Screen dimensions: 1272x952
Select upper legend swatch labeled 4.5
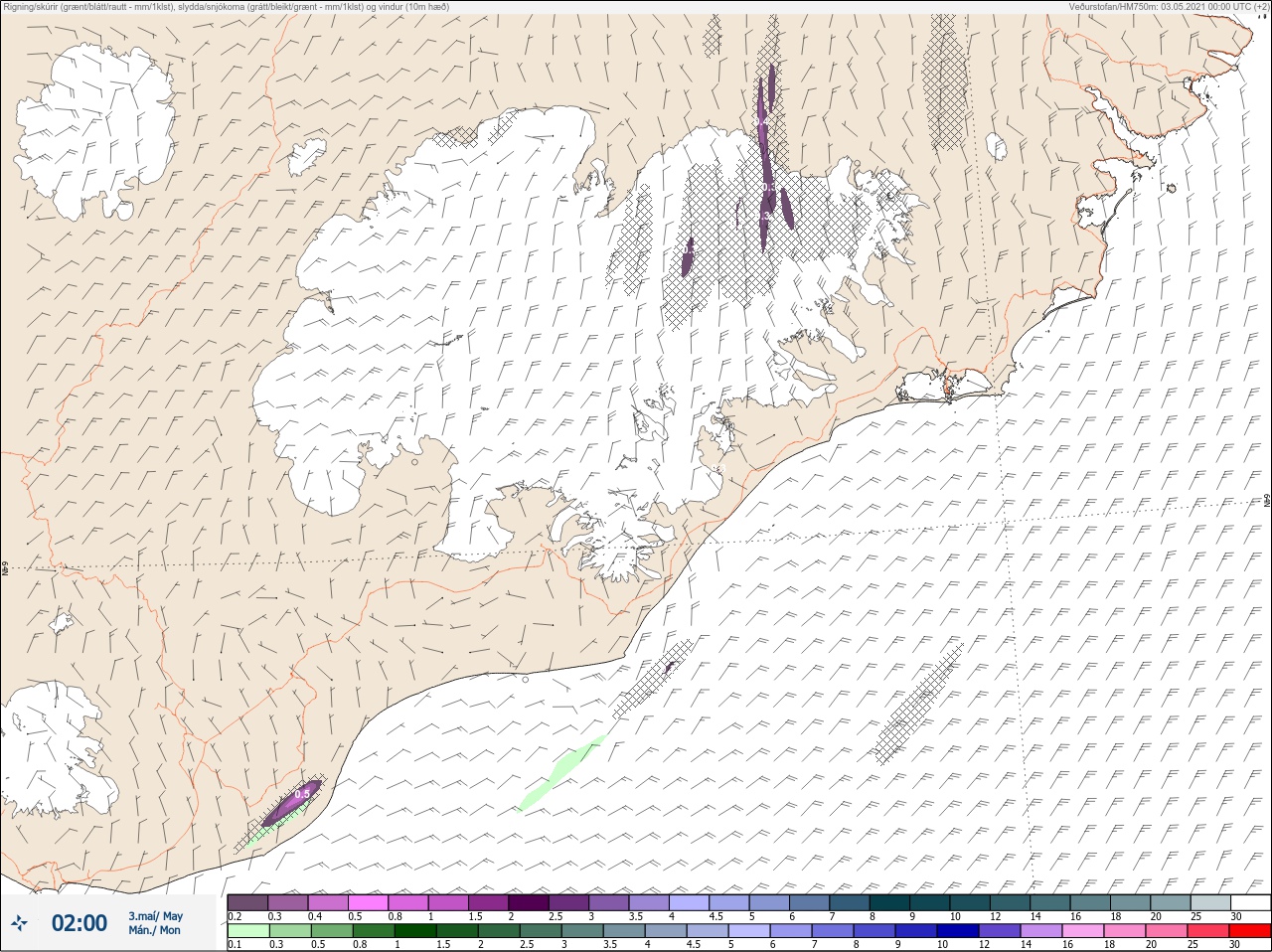[730, 902]
